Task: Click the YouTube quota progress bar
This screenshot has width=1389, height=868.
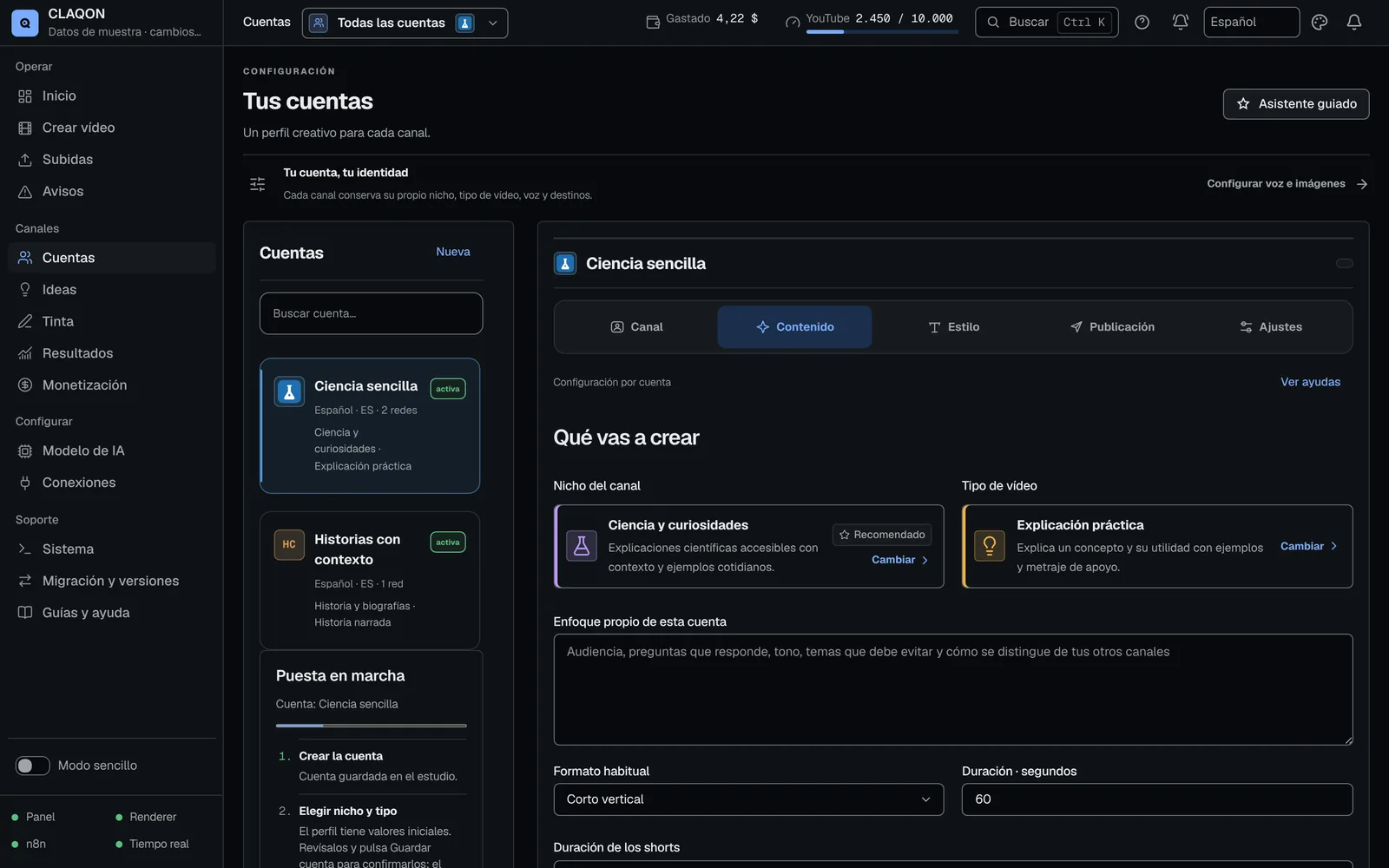Action: (882, 32)
